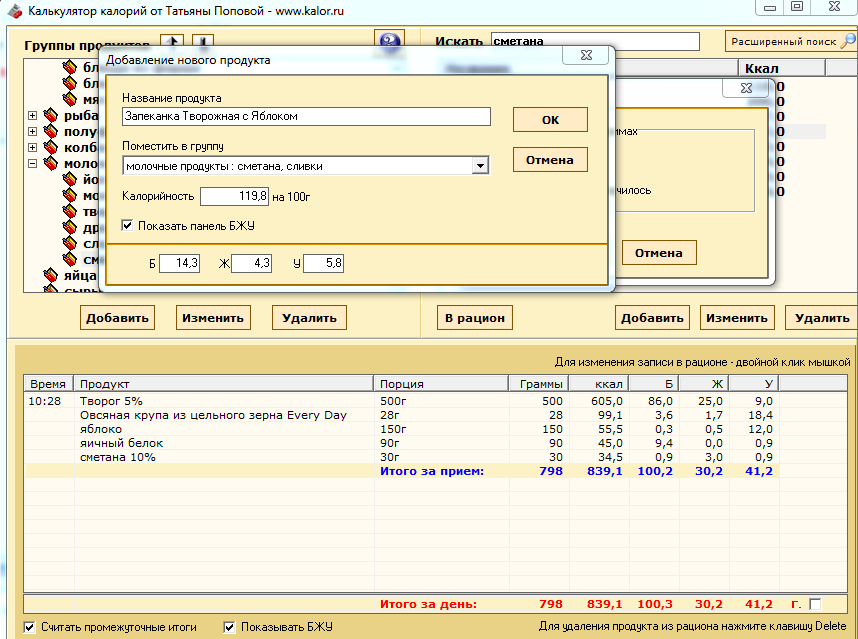Click 'Итого за прием:' subtotal label
This screenshot has height=639, width=858.
tap(432, 471)
